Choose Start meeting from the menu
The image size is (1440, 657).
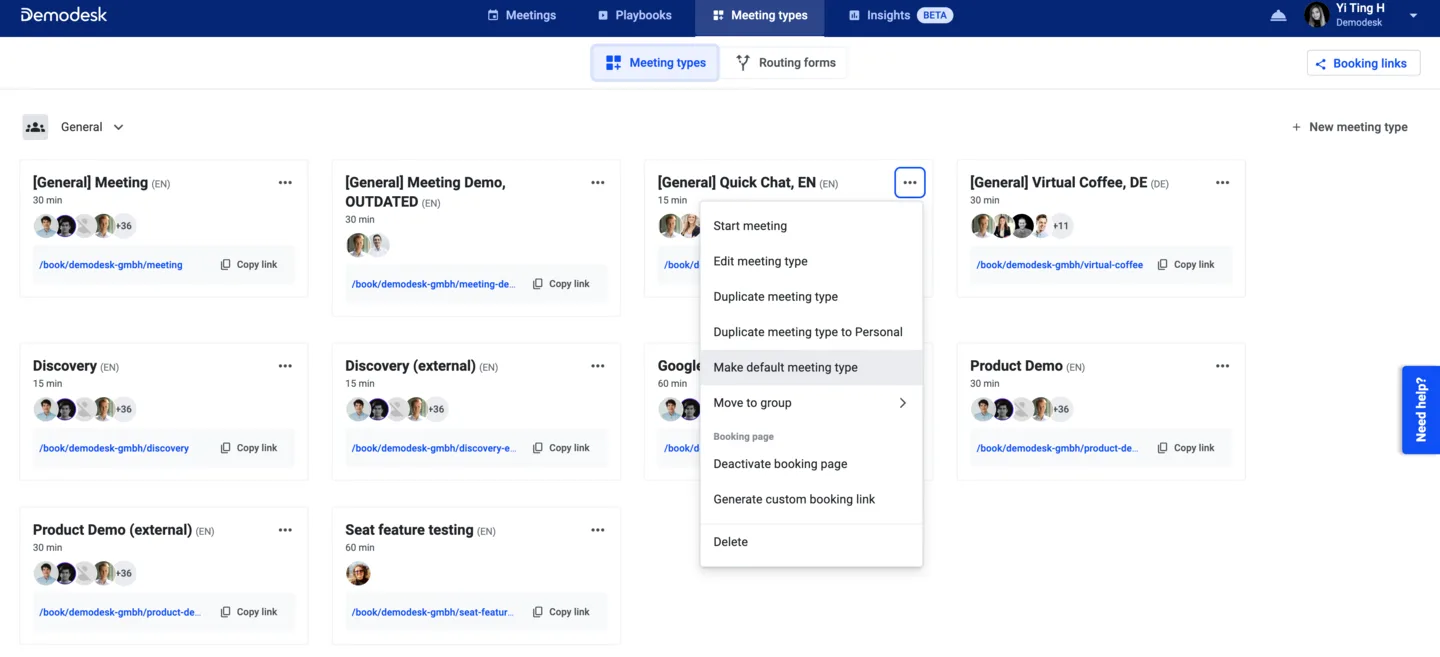[x=811, y=226]
